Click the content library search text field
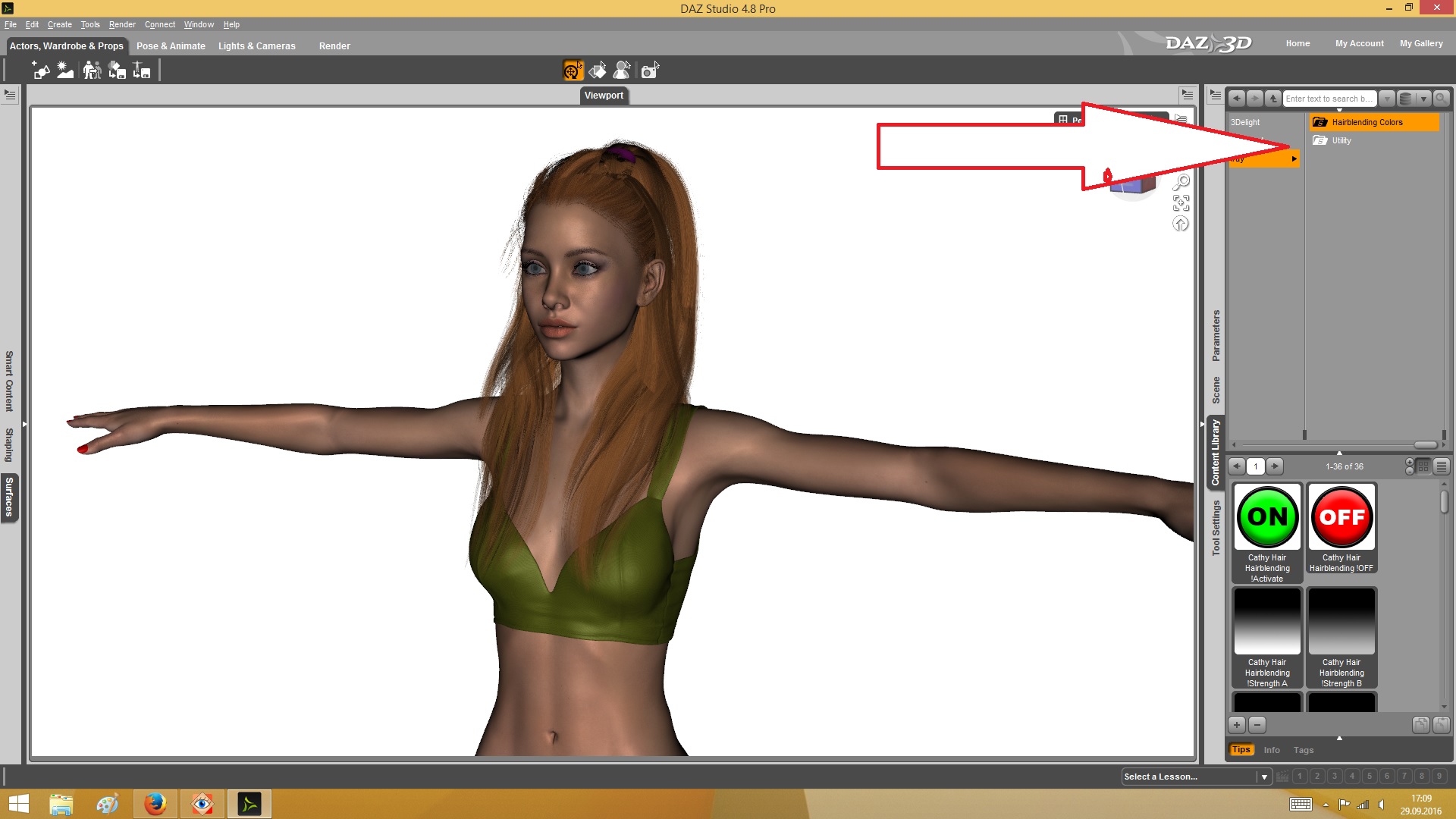Image resolution: width=1456 pixels, height=819 pixels. 1329,99
